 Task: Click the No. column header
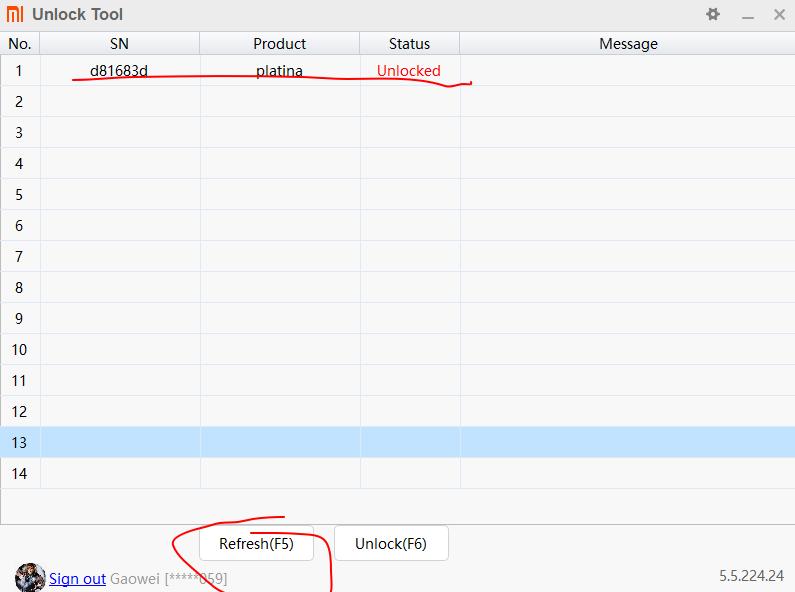pos(20,44)
